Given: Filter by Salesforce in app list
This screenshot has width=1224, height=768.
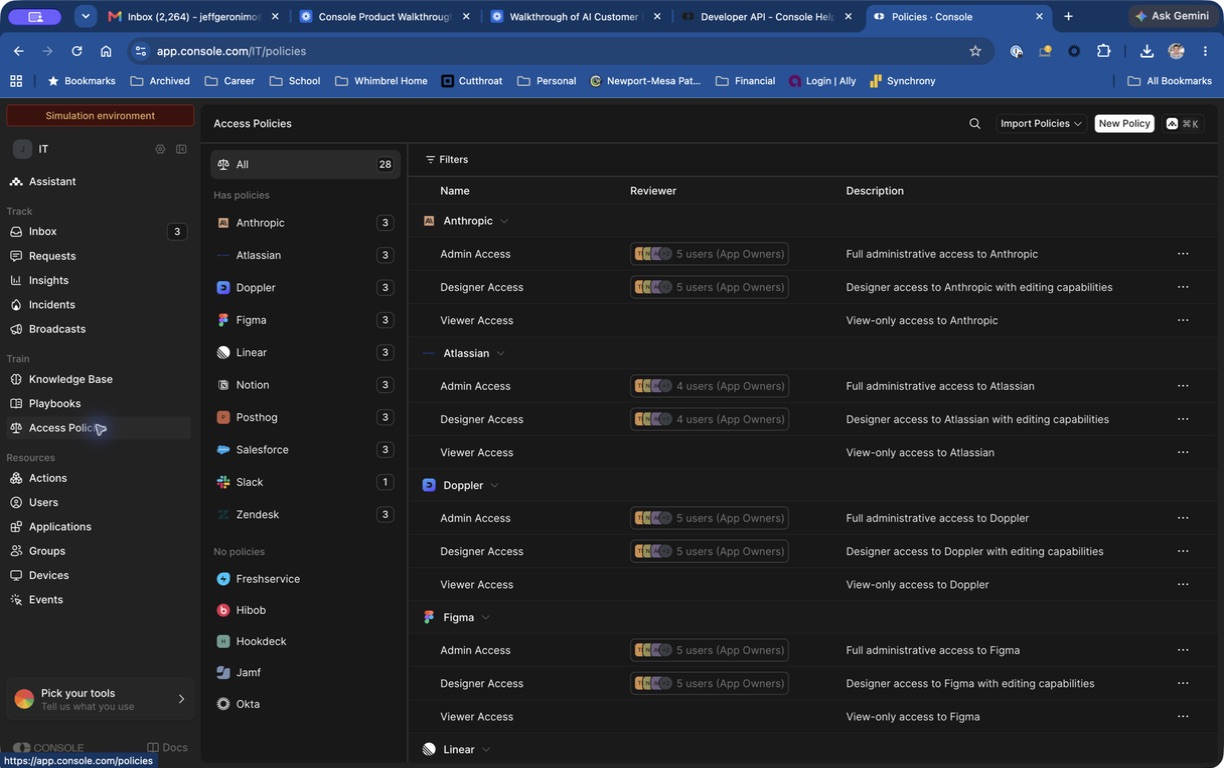Looking at the screenshot, I should pos(305,449).
